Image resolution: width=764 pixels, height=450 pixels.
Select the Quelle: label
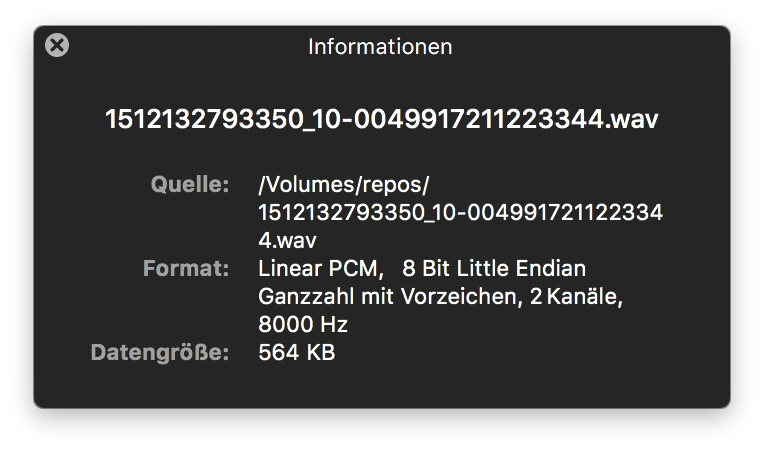point(190,185)
